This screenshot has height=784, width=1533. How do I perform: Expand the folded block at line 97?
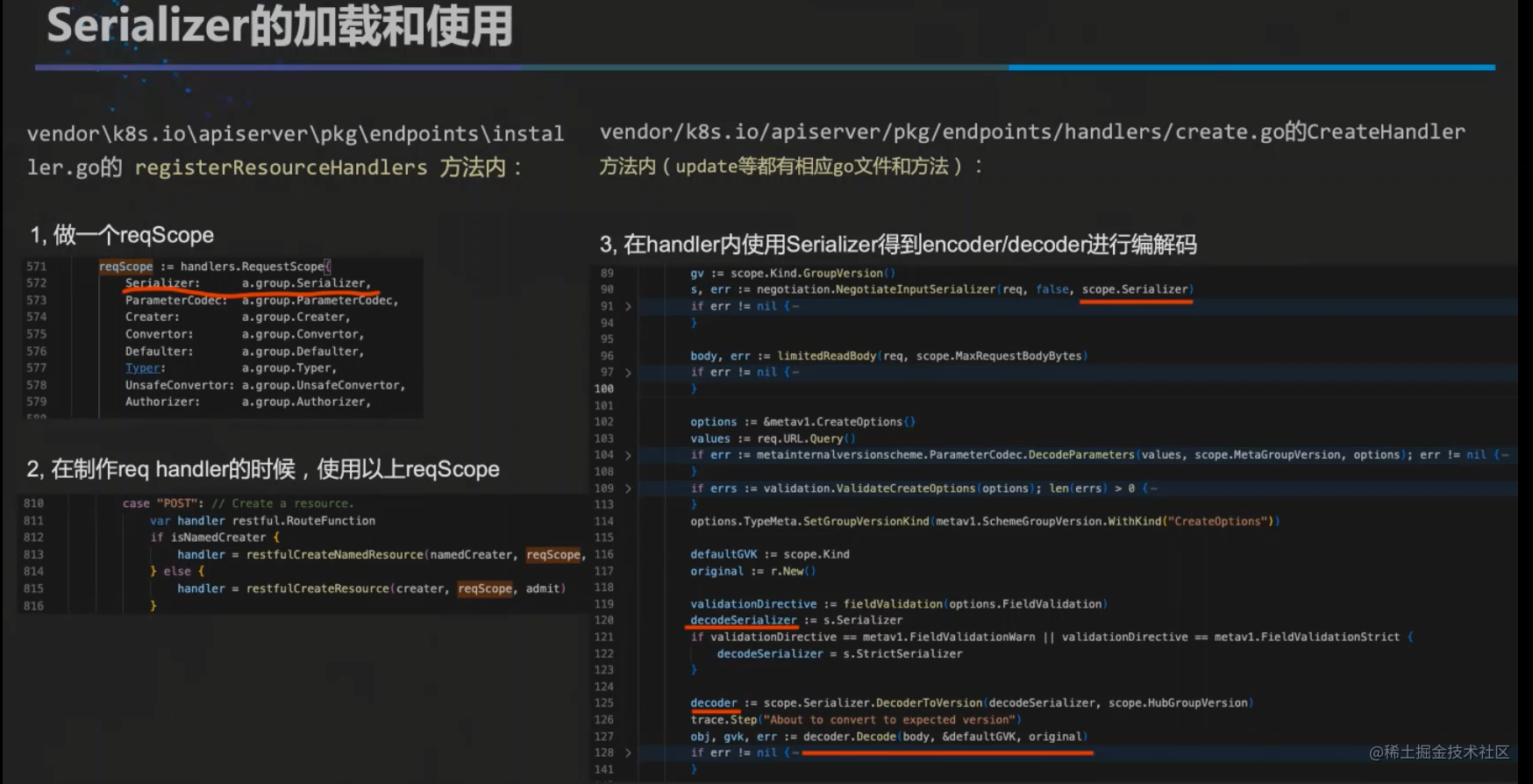[628, 373]
